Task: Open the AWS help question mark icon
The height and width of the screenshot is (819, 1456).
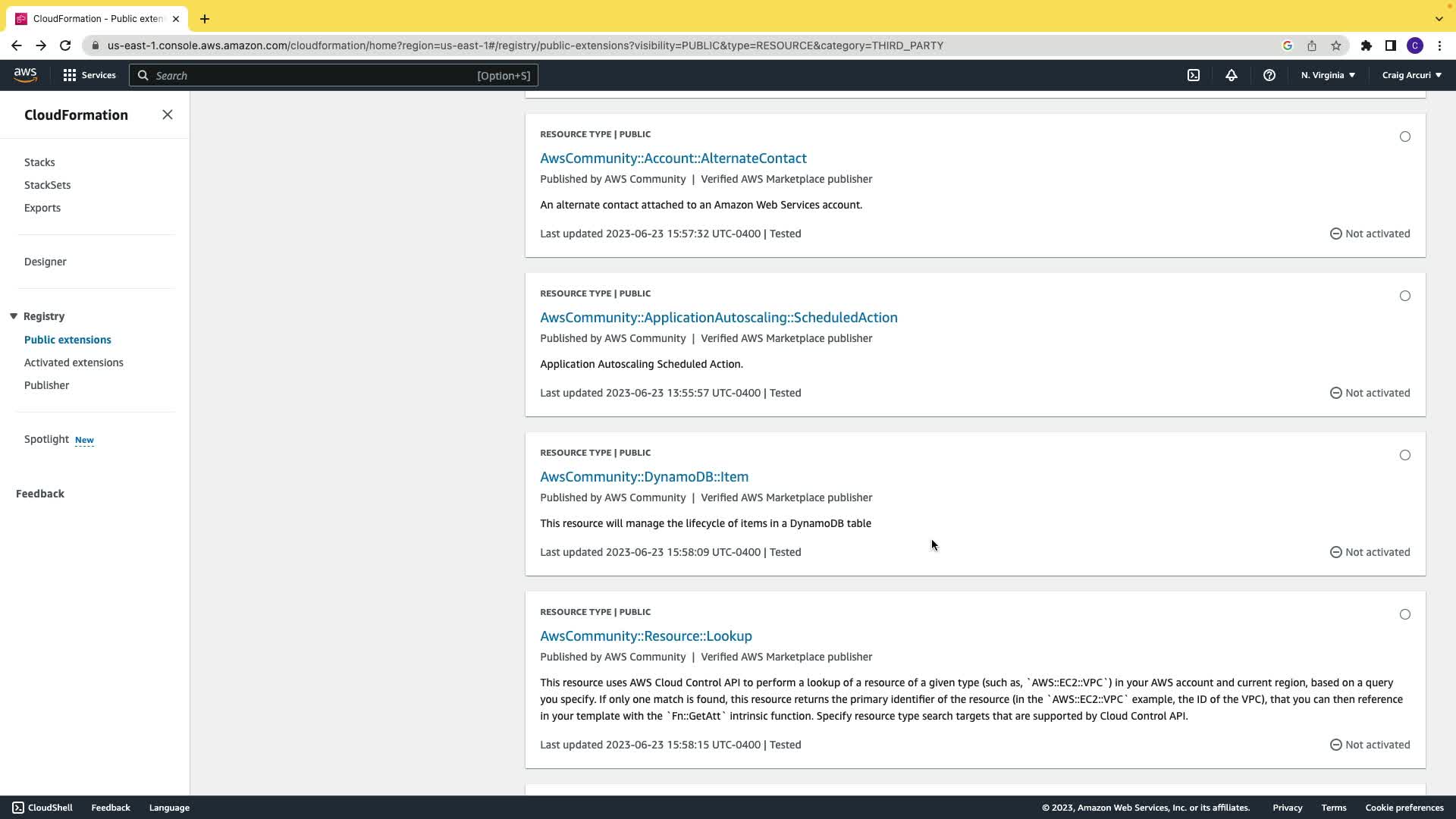Action: click(1269, 75)
